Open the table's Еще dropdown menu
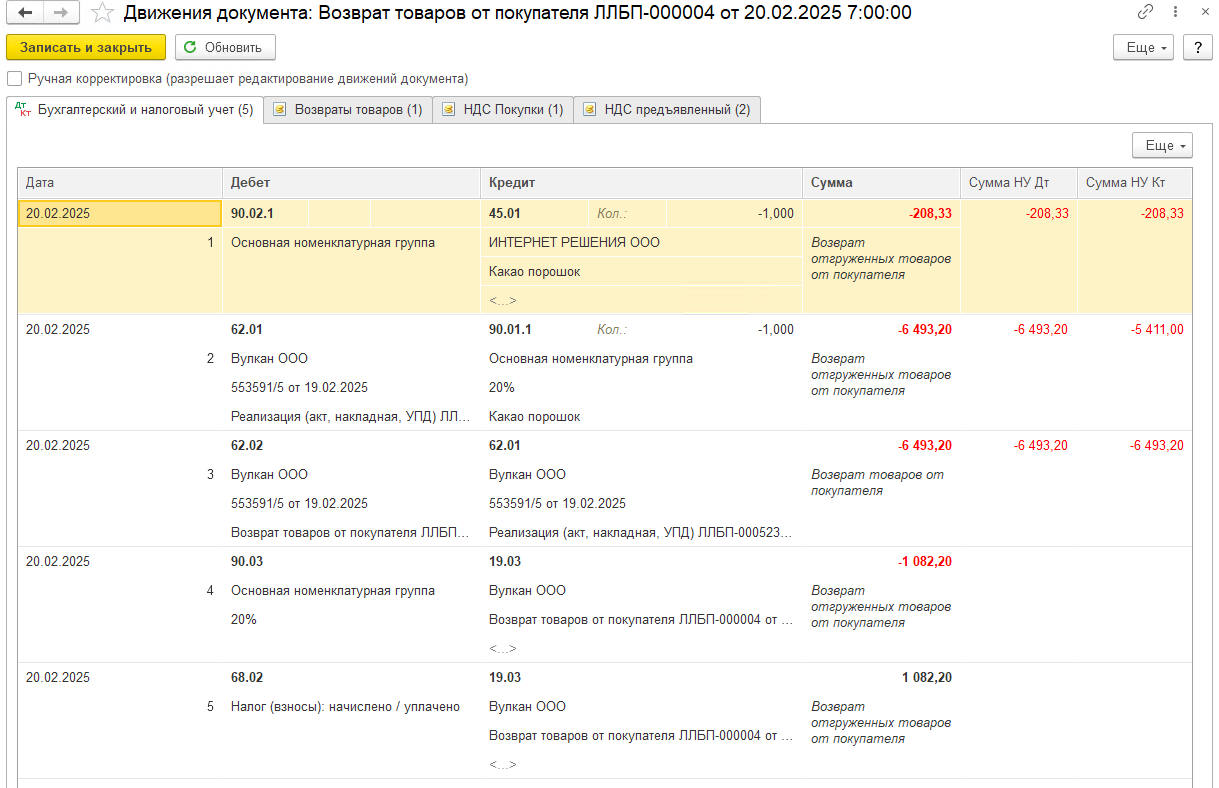Image resolution: width=1219 pixels, height=788 pixels. click(x=1162, y=145)
